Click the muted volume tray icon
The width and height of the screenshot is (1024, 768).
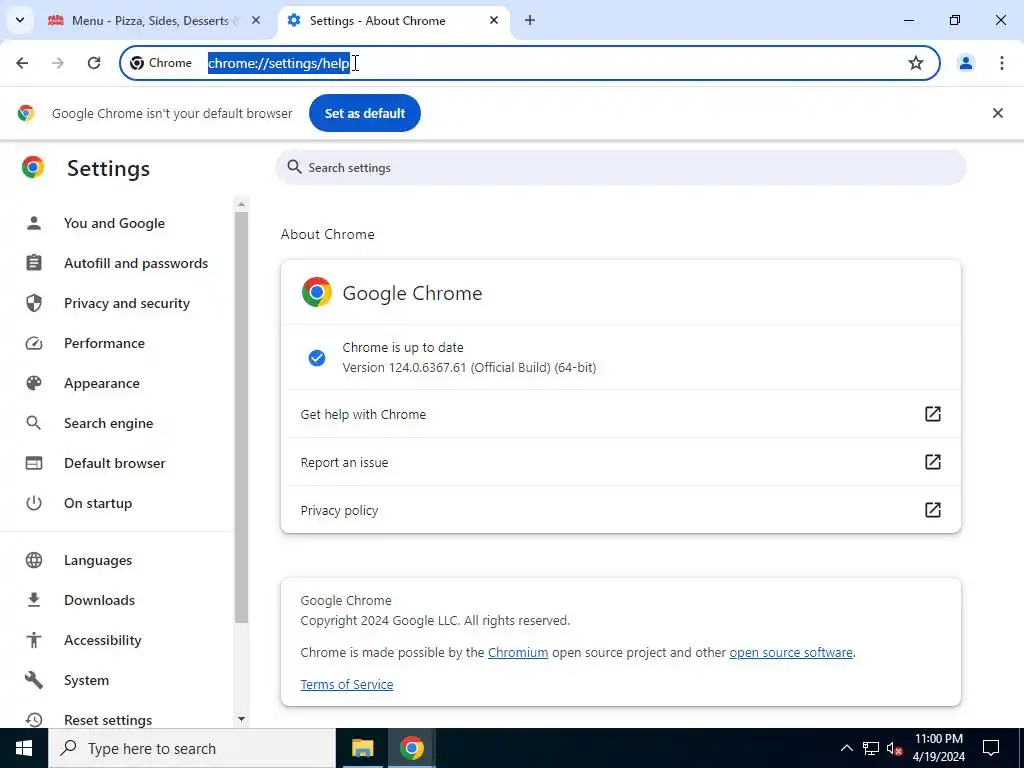(894, 748)
